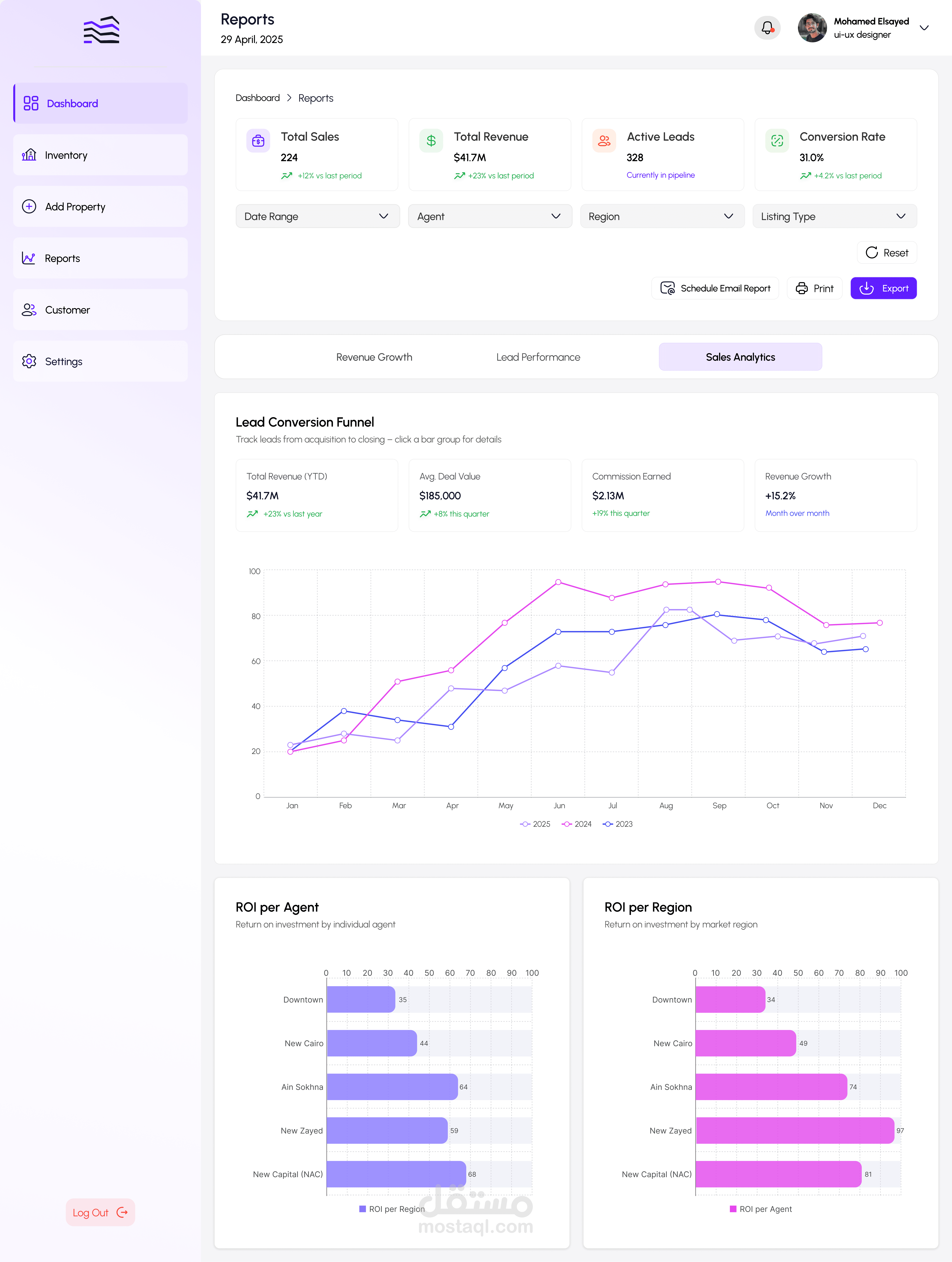952x1262 pixels.
Task: Click the Conversion Rate trend arrow icon
Action: point(805,176)
